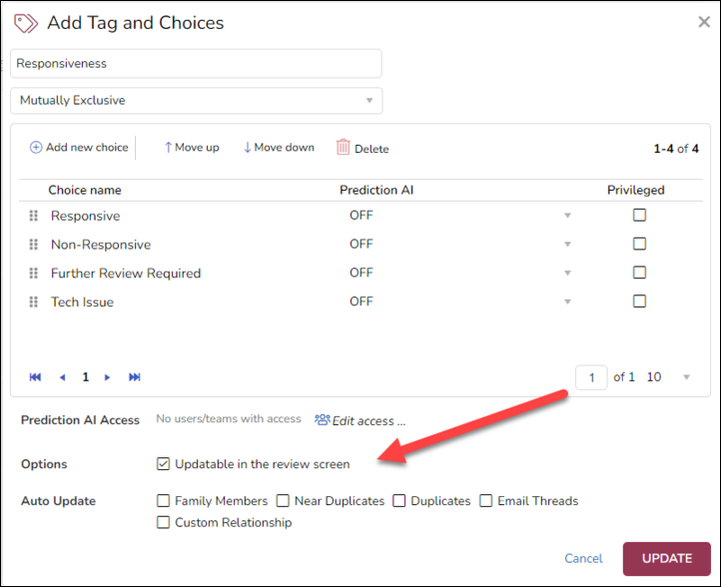Click the Cancel link
The width and height of the screenshot is (721, 587).
583,559
